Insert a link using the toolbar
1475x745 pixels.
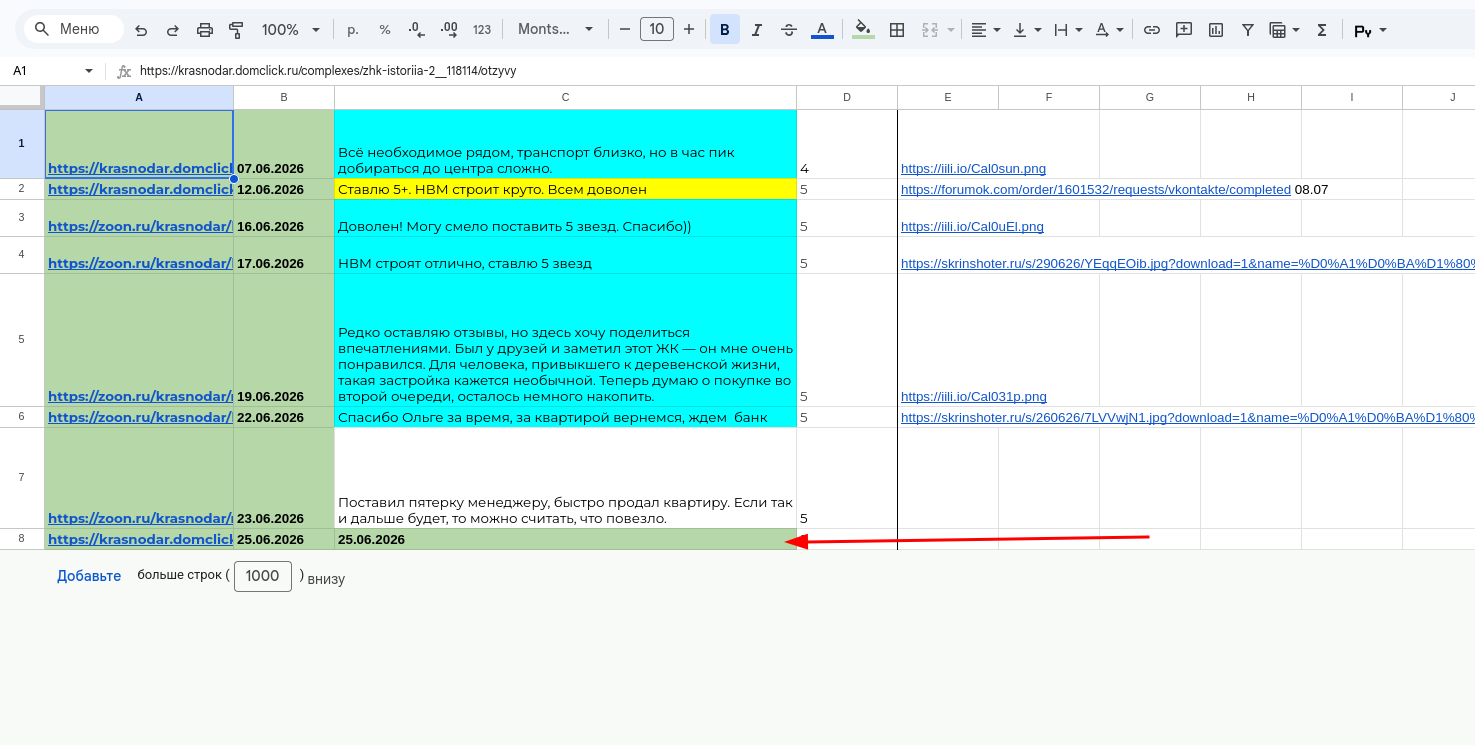pyautogui.click(x=1152, y=30)
